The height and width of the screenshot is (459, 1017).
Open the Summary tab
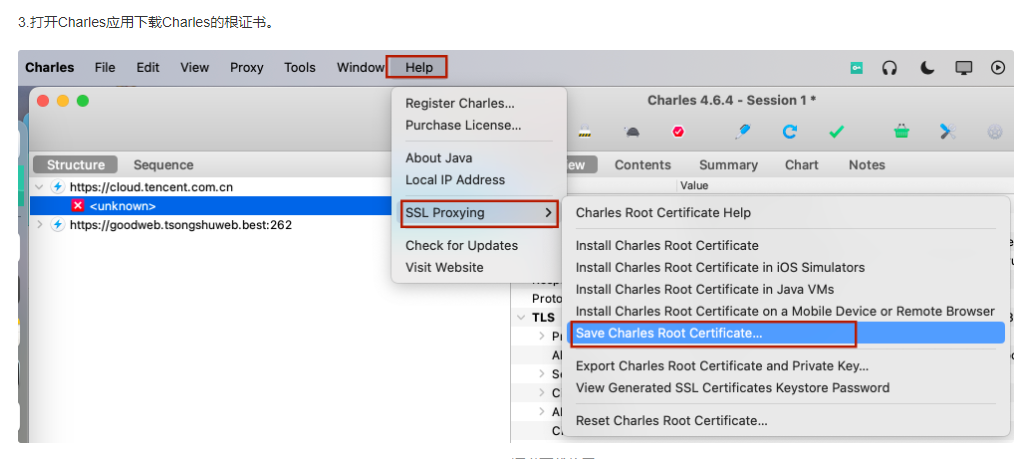pyautogui.click(x=728, y=165)
